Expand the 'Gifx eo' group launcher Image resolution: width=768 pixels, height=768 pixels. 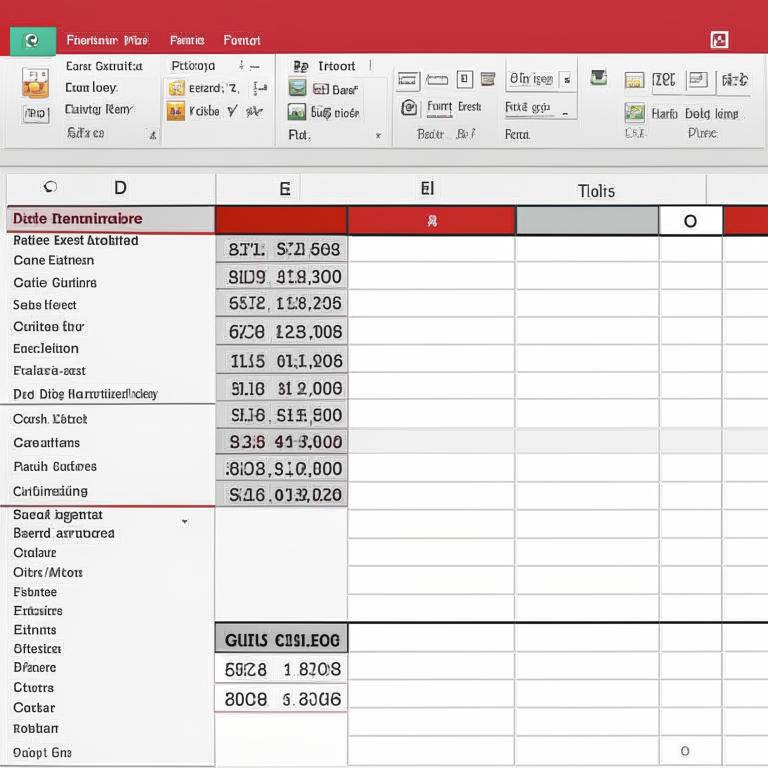(x=153, y=135)
